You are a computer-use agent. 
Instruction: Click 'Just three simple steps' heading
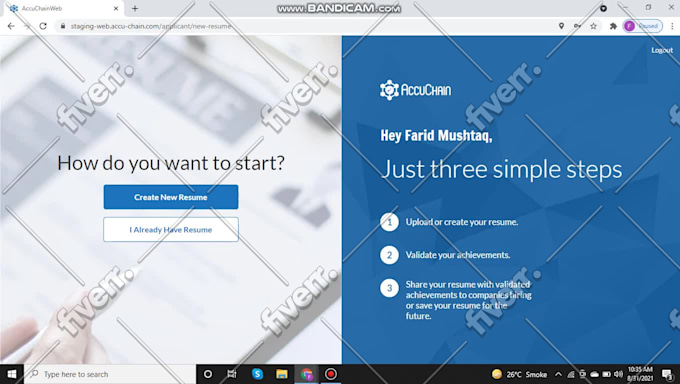[501, 169]
